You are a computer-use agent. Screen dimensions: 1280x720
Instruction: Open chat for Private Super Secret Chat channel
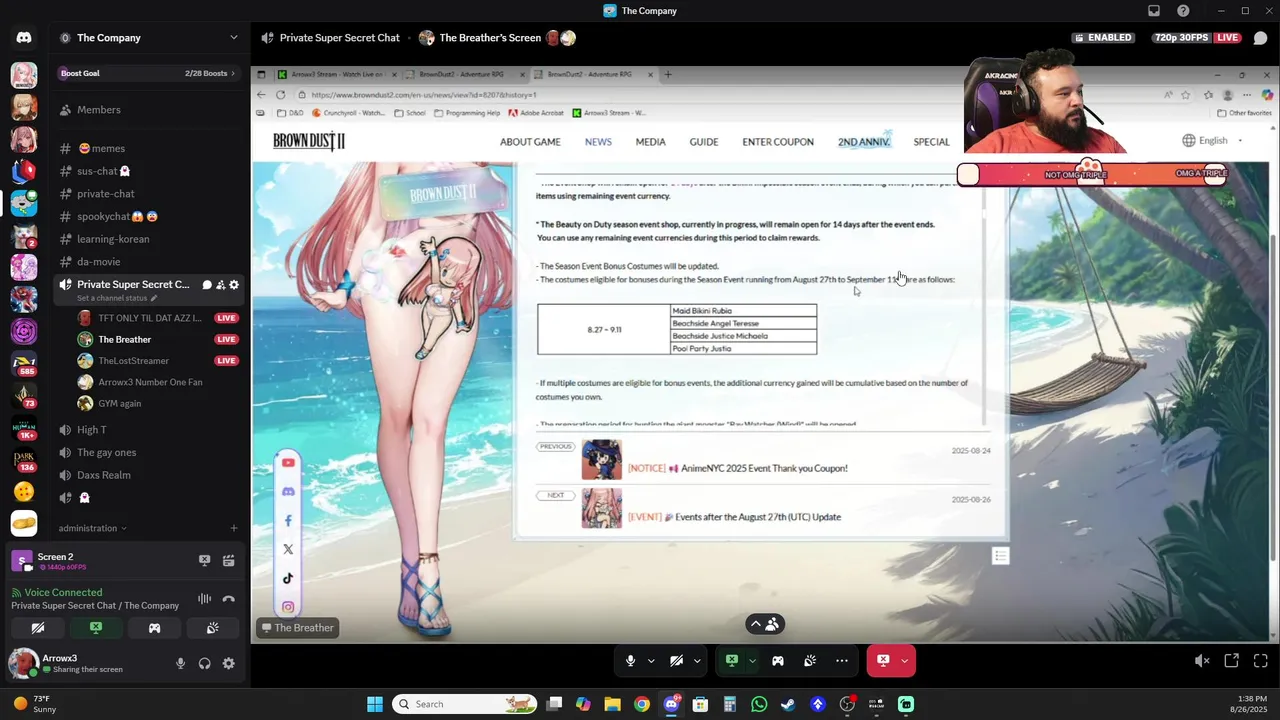207,285
